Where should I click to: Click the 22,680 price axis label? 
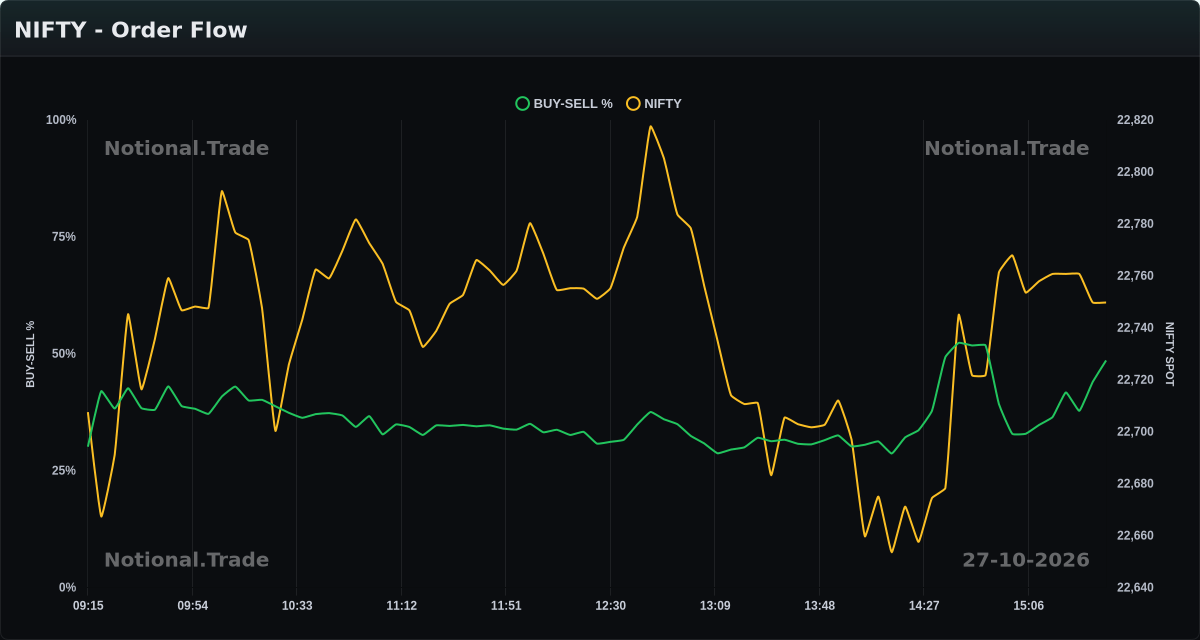[1135, 484]
